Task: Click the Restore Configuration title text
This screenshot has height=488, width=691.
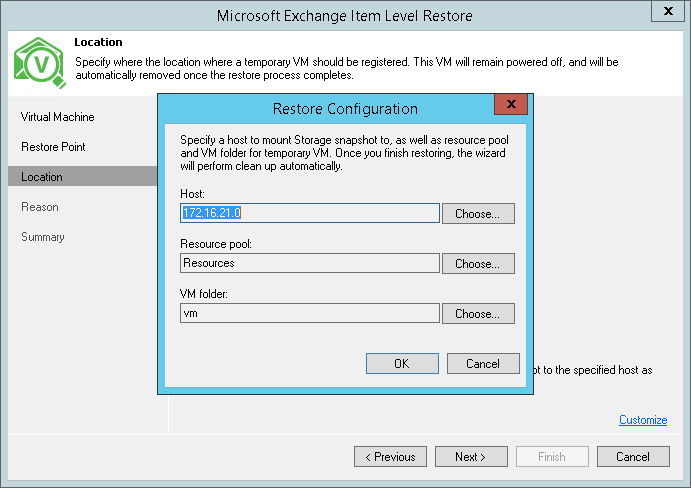Action: coord(345,108)
